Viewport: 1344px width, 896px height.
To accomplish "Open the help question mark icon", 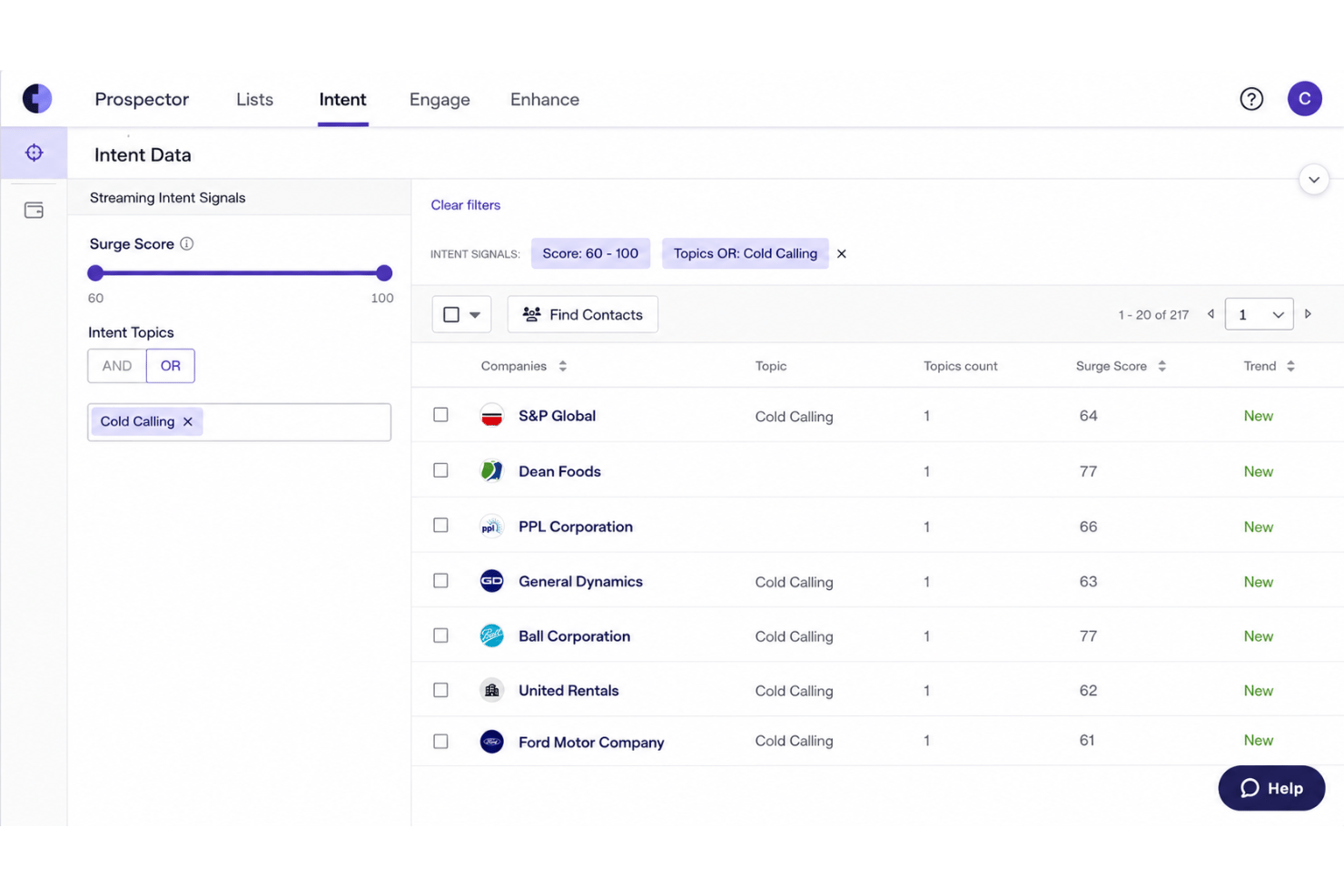I will 1251,99.
